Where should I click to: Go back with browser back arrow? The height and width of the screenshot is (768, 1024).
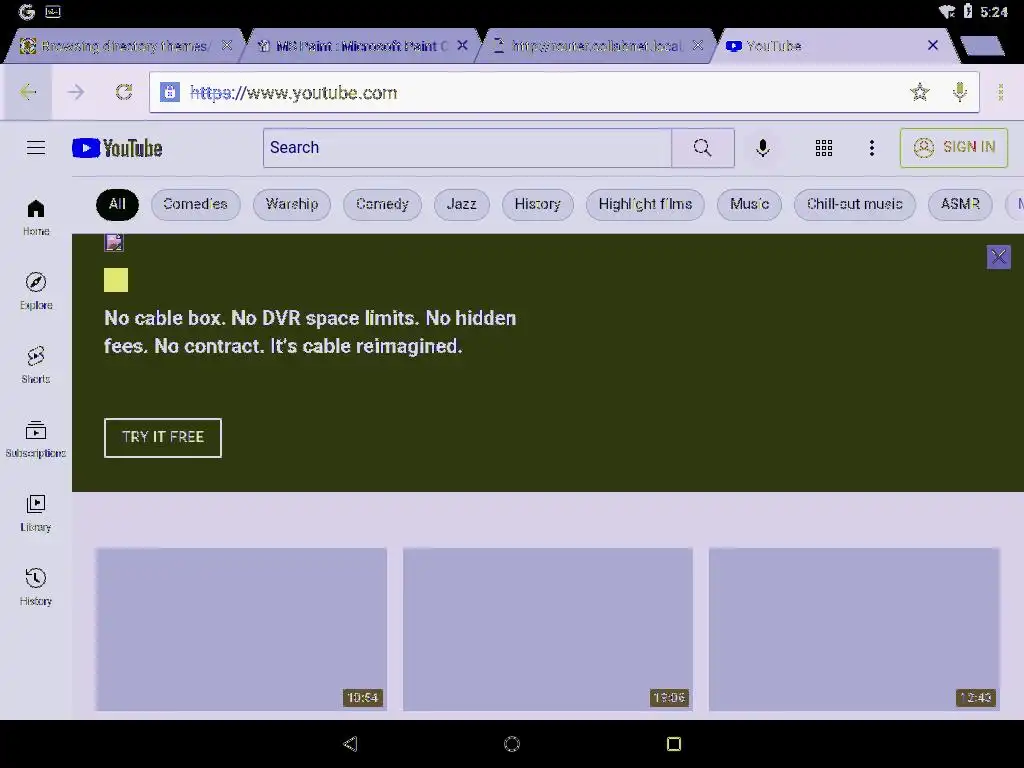pos(27,92)
